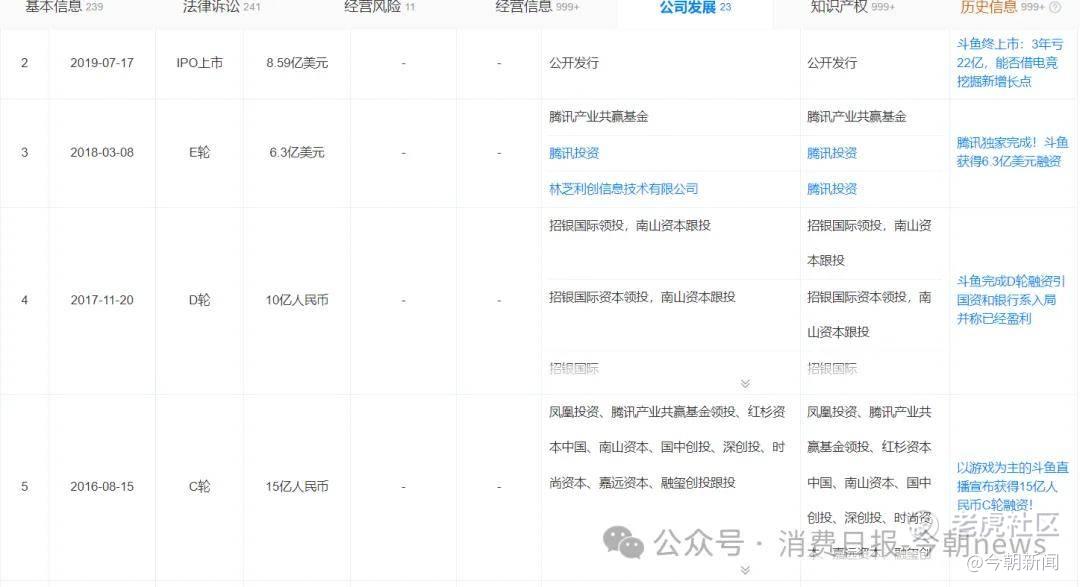Click the IPO上市 round cell
Screen dimensions: 1080x587
pos(199,63)
